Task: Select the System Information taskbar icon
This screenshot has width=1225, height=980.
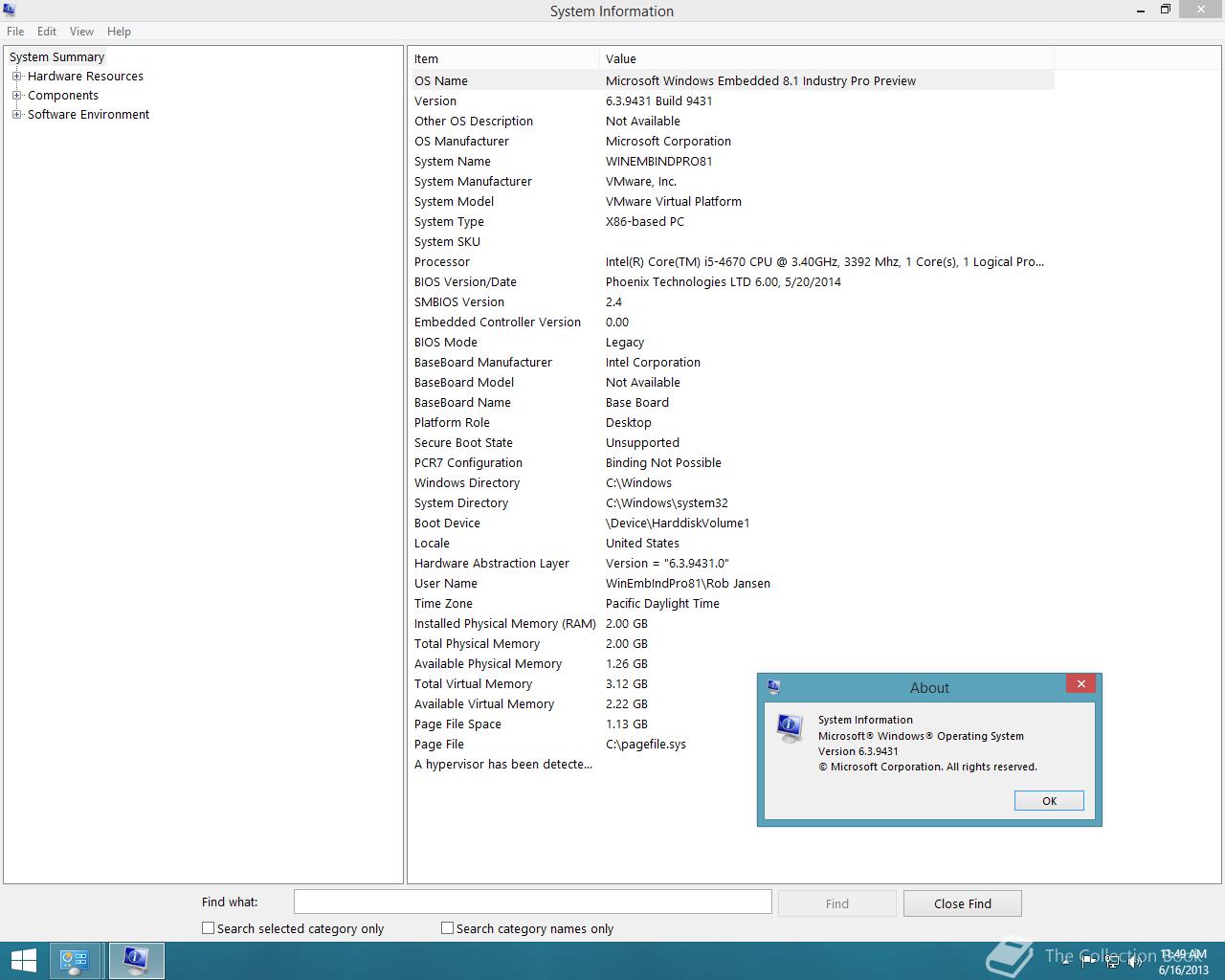Action: pos(136,961)
